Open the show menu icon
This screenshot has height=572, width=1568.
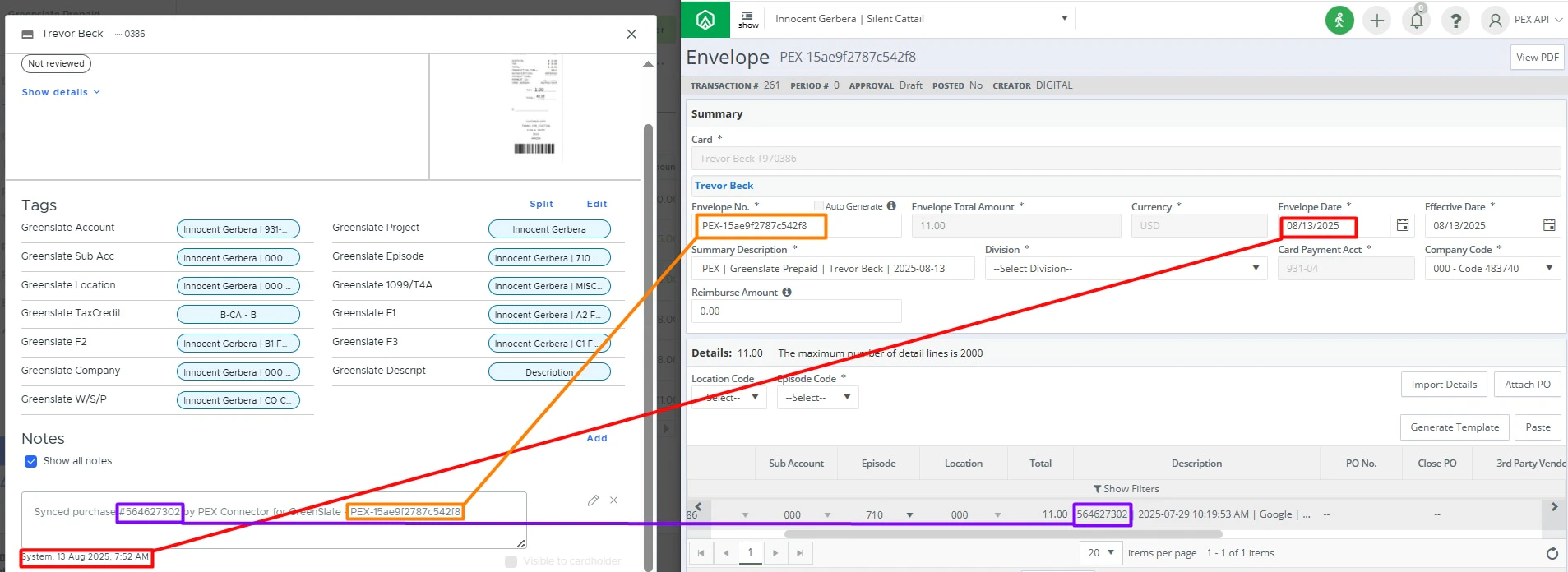tap(748, 20)
